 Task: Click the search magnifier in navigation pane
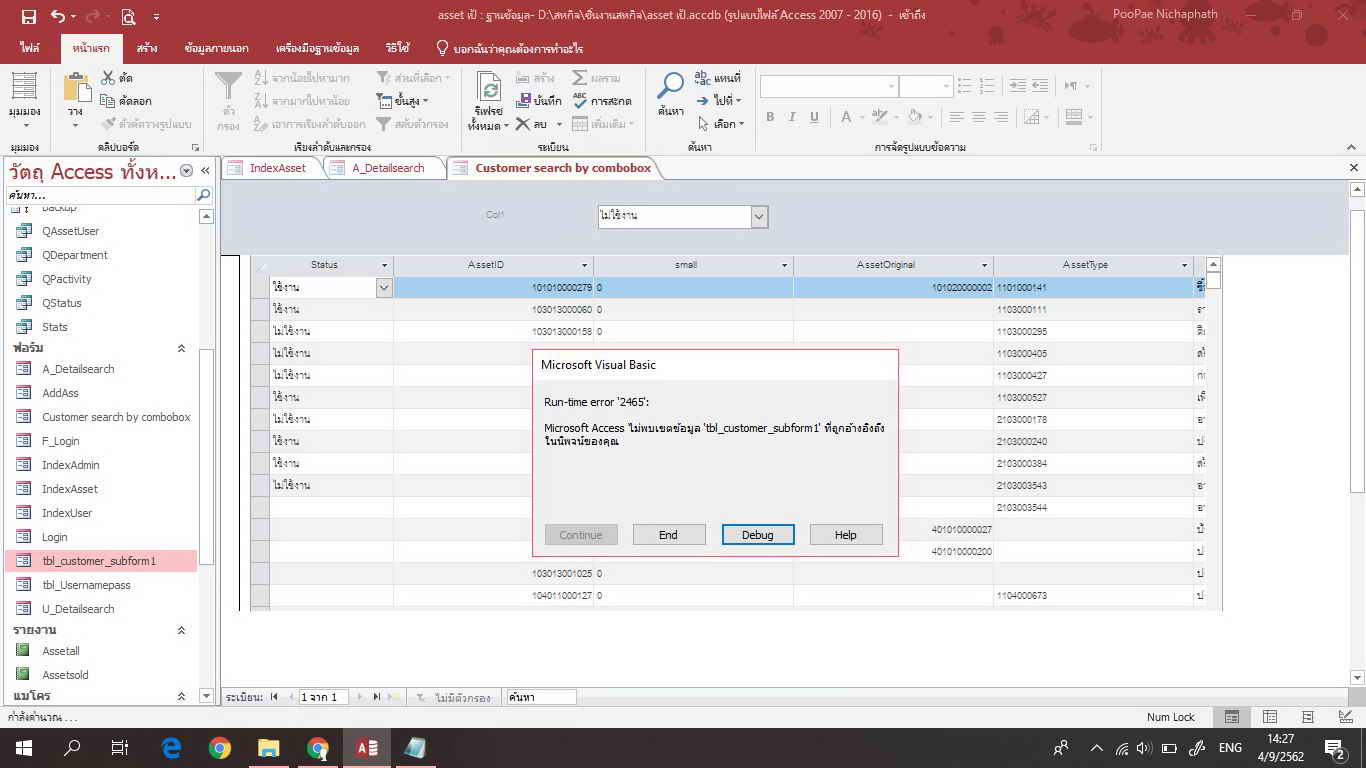coord(203,195)
